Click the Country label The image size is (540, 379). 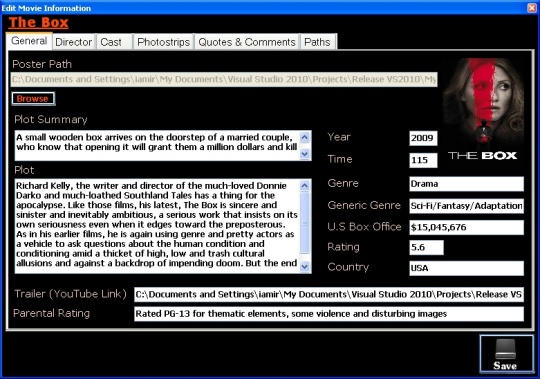348,267
